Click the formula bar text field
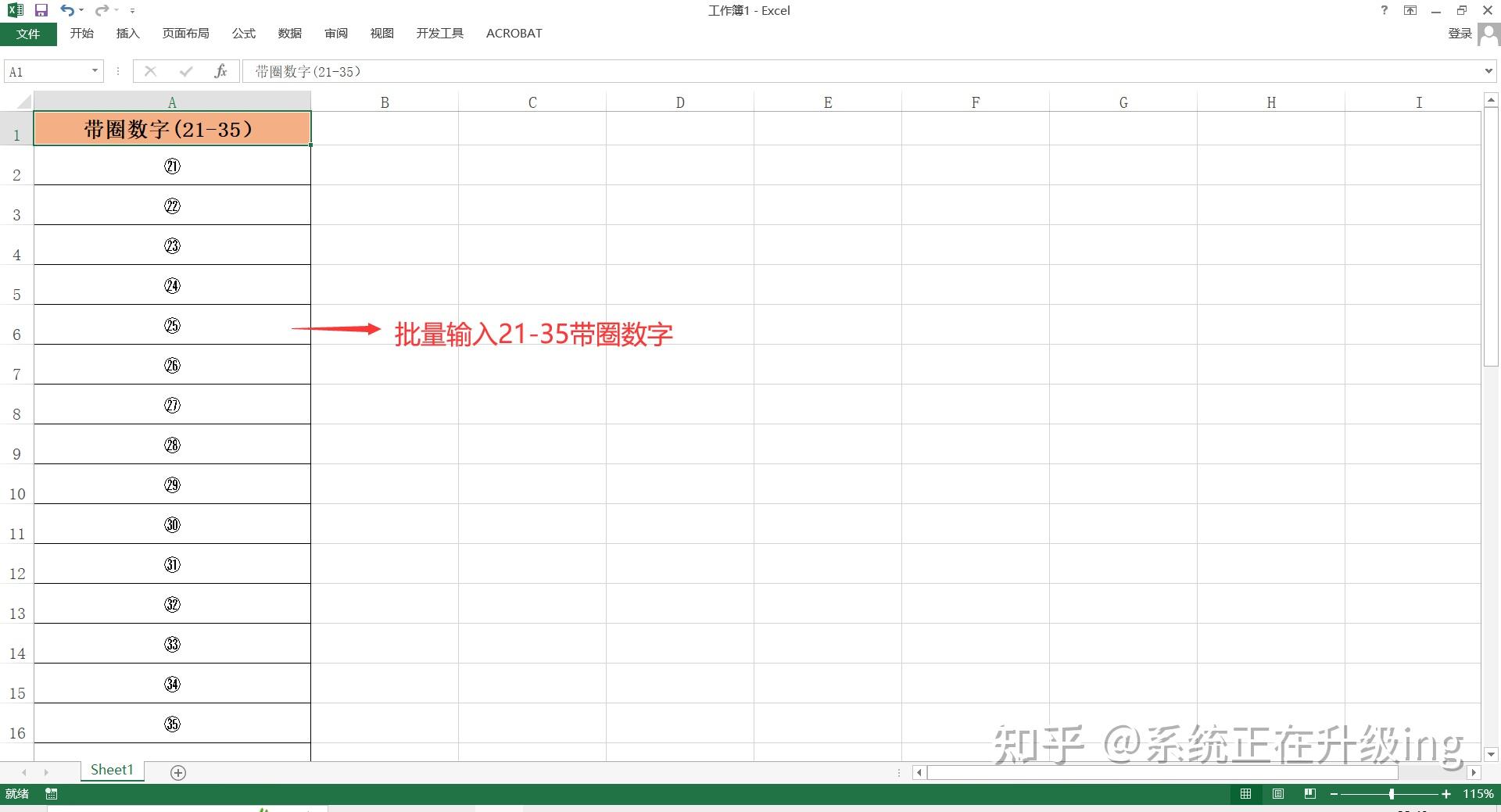The width and height of the screenshot is (1501, 812). [x=860, y=71]
